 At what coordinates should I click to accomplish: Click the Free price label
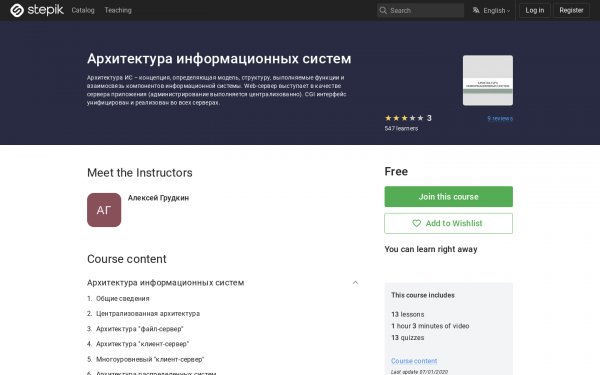pos(396,171)
